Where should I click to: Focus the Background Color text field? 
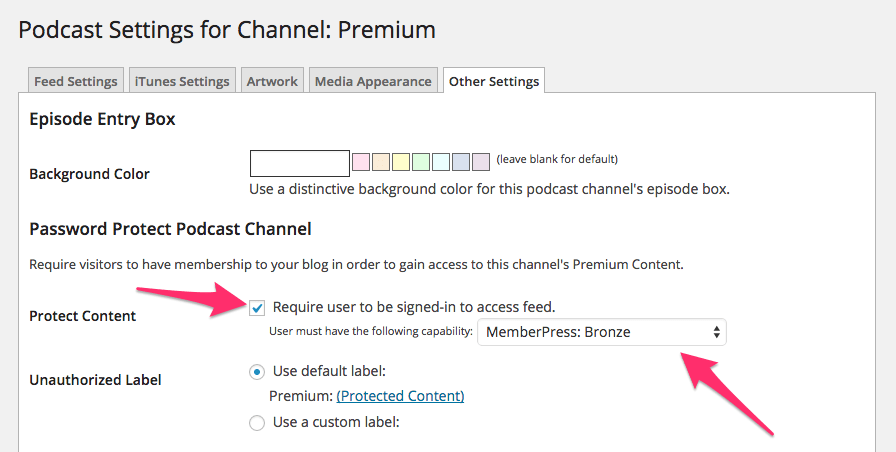[x=300, y=163]
